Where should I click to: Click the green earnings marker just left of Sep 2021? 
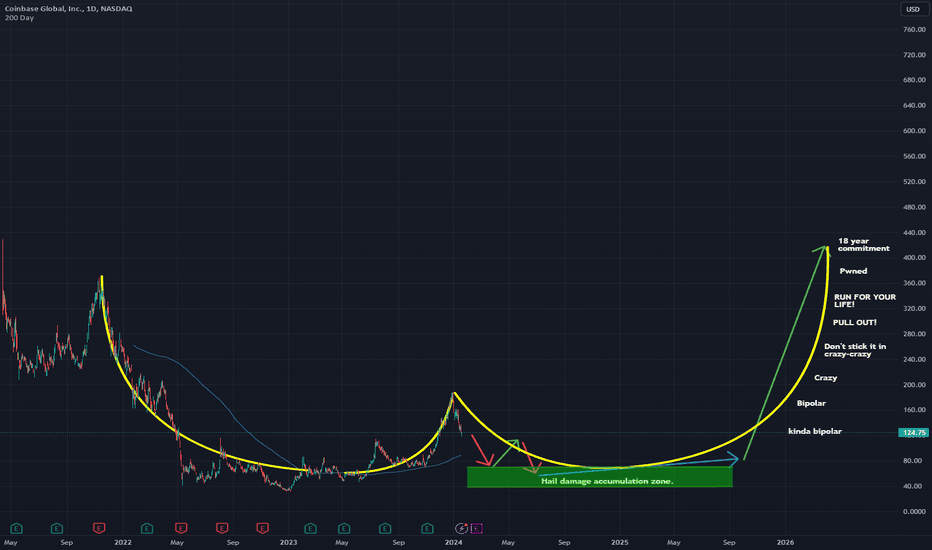coord(56,528)
